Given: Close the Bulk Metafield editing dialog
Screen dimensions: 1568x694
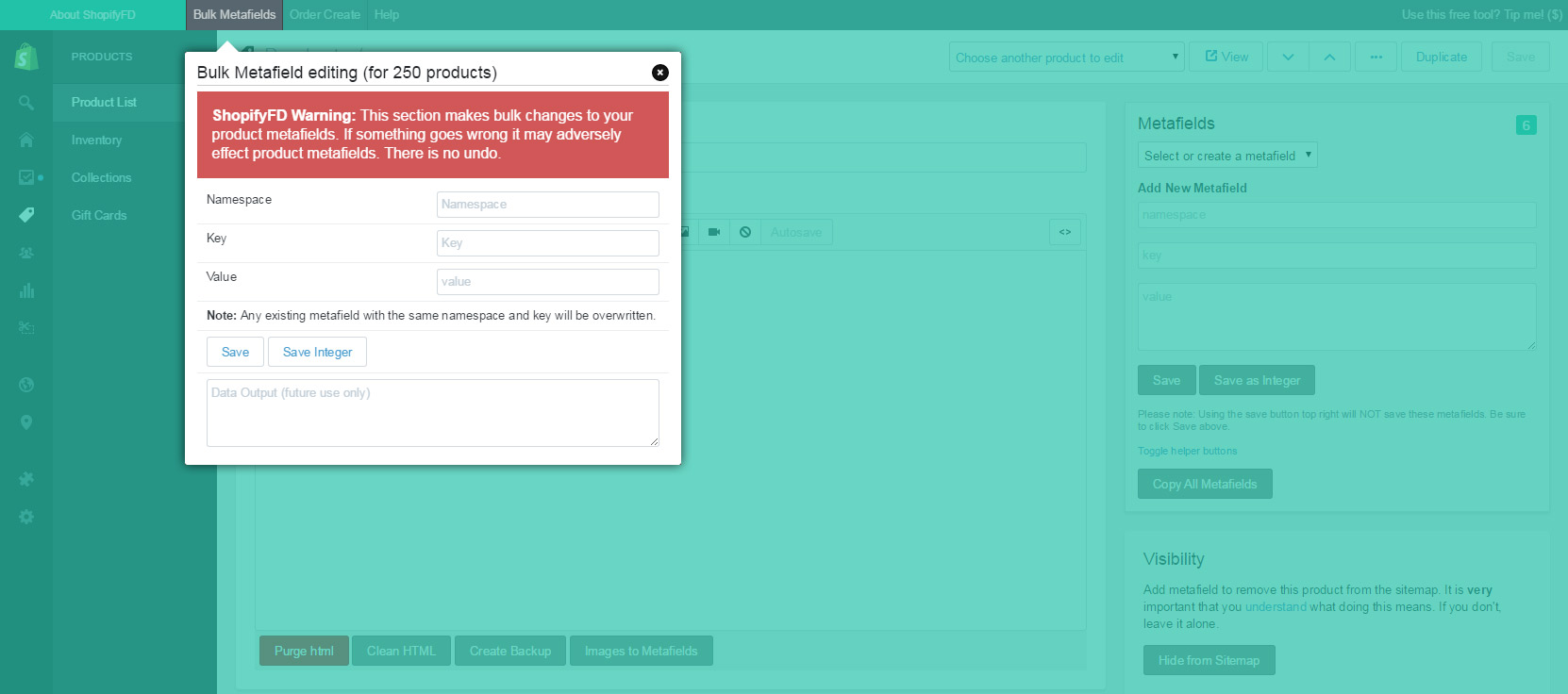Looking at the screenshot, I should click(660, 73).
